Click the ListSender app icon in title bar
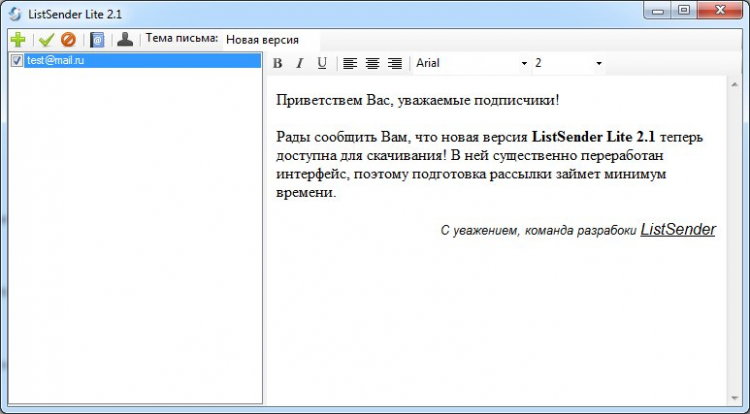The height and width of the screenshot is (414, 750). pyautogui.click(x=15, y=14)
